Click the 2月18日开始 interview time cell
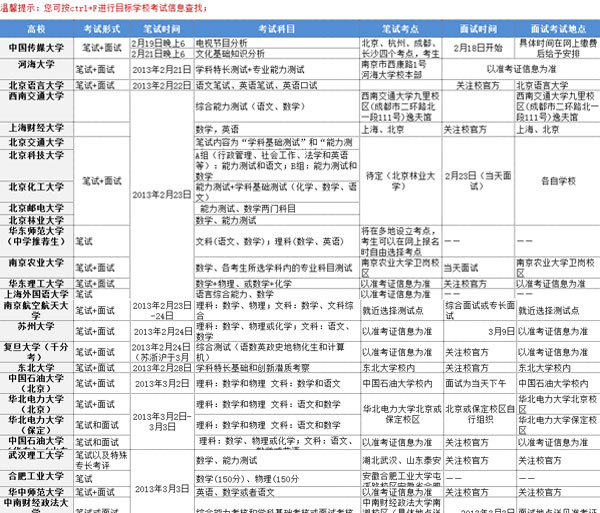The height and width of the screenshot is (513, 600). (478, 48)
